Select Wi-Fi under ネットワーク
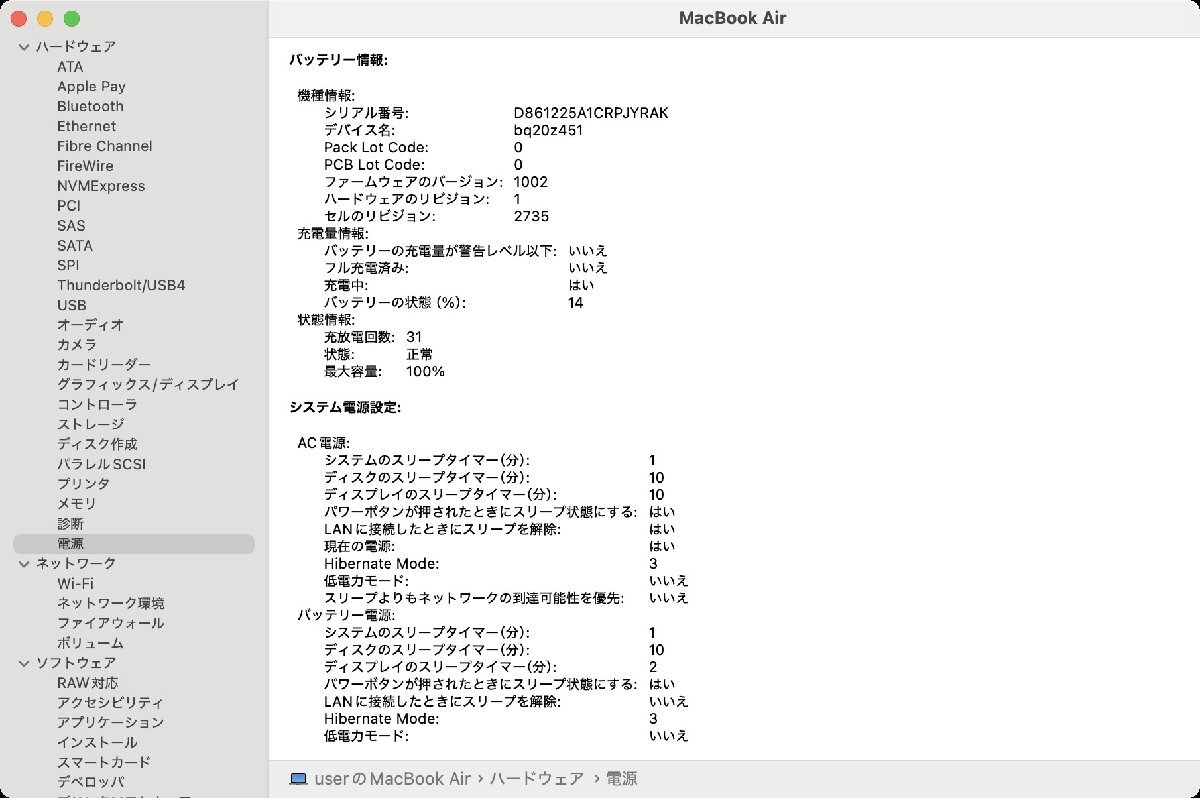Screen dimensions: 1200x798 click(76, 583)
